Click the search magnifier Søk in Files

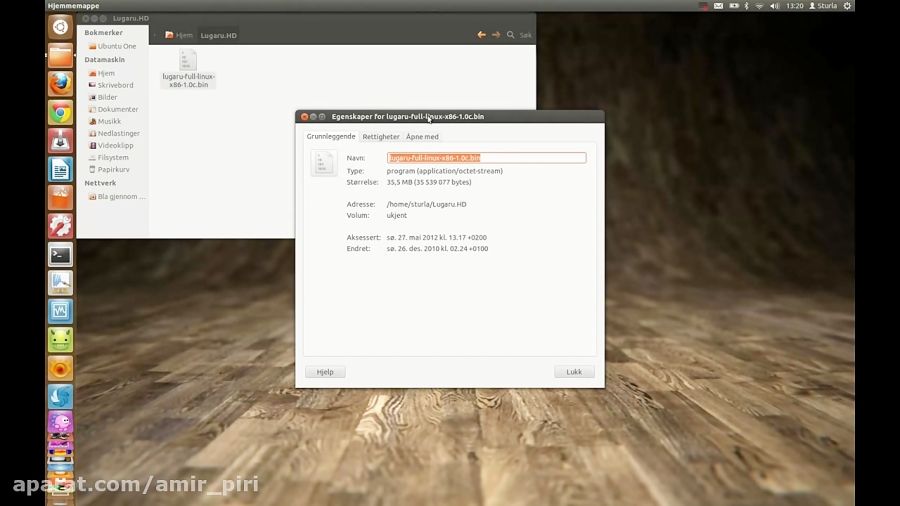[x=511, y=35]
